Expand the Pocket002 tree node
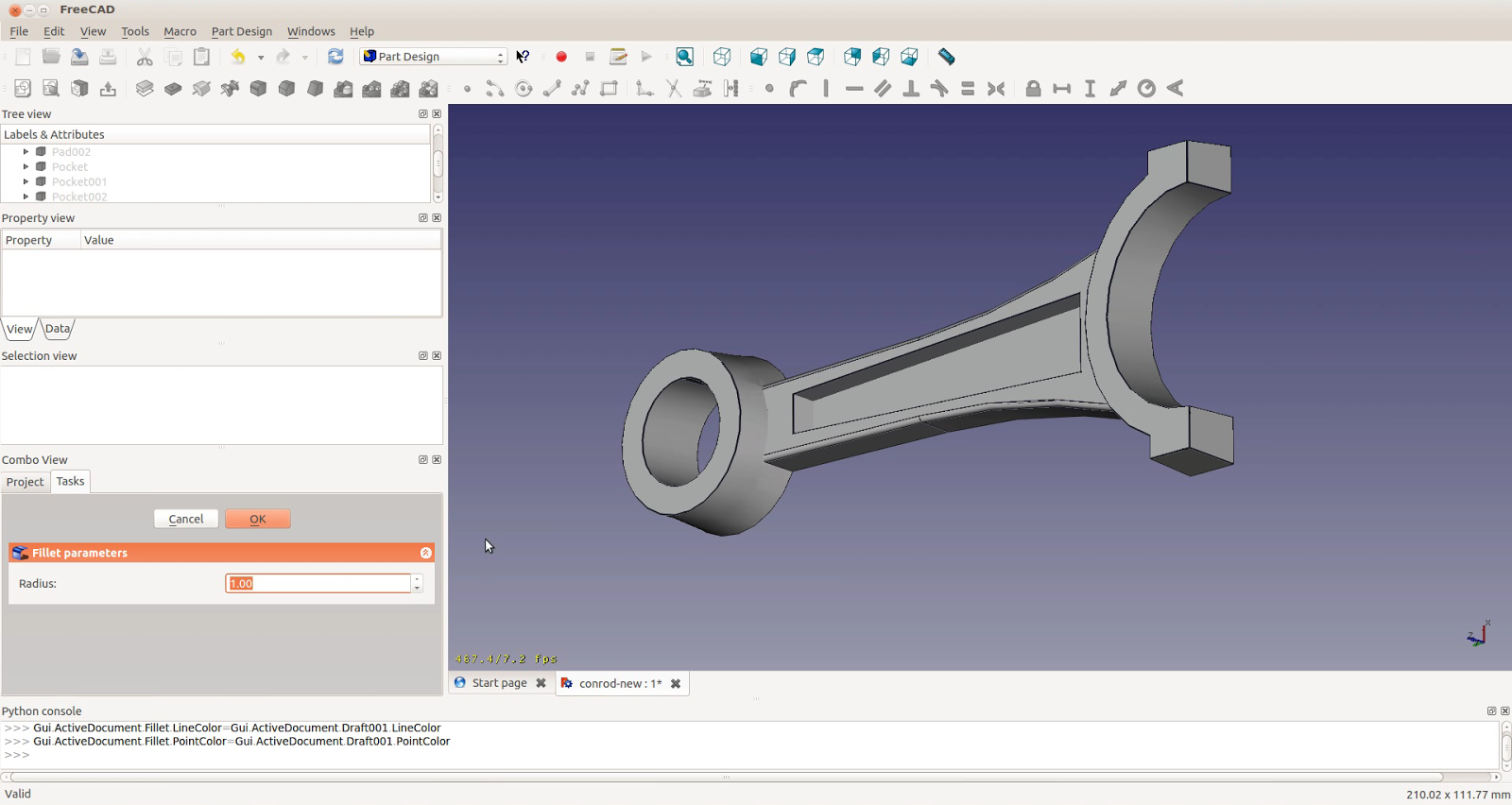 [x=26, y=197]
